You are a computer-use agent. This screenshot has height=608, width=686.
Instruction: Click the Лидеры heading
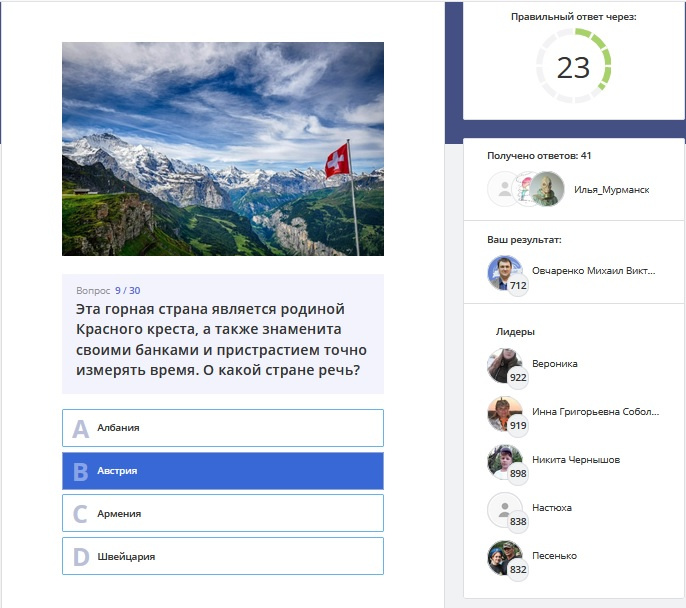(x=515, y=332)
